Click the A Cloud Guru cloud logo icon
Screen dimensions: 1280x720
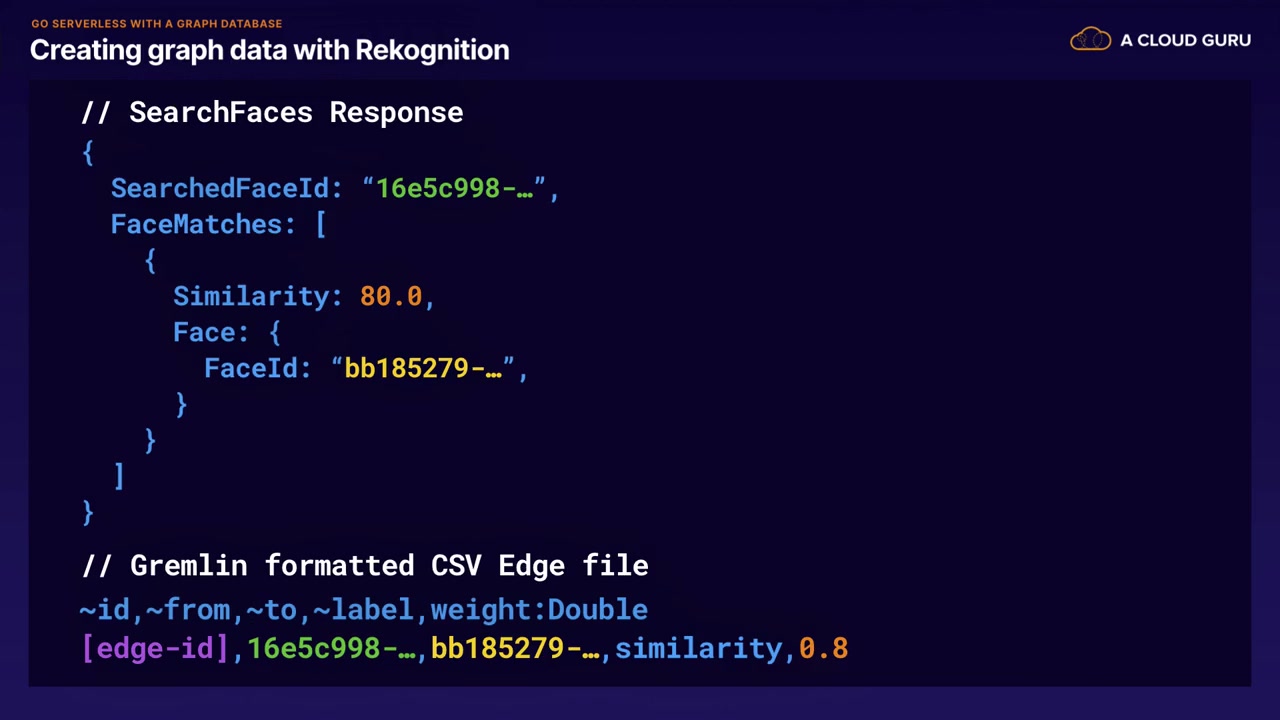1090,40
